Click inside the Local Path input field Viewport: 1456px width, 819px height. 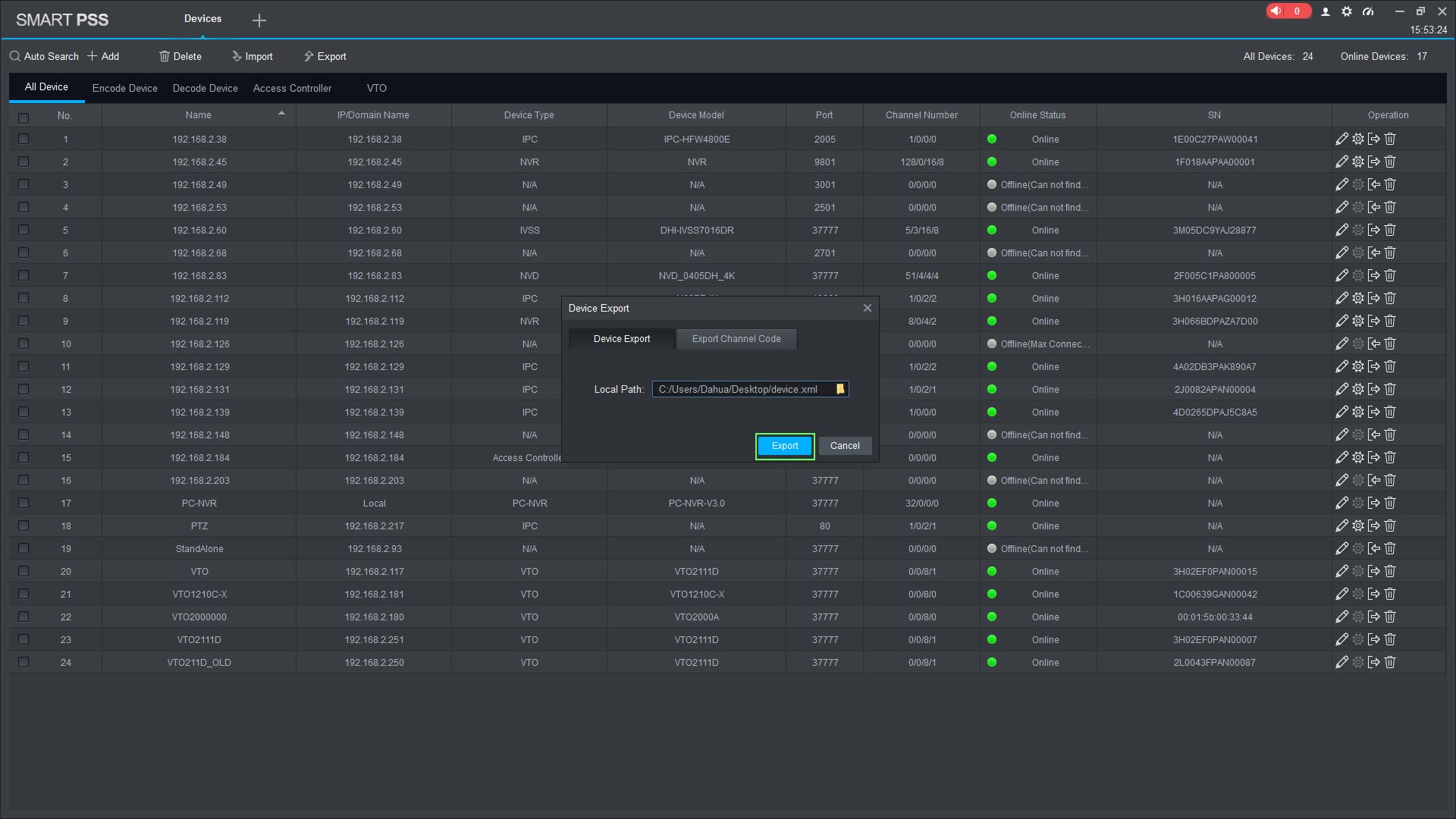click(739, 390)
